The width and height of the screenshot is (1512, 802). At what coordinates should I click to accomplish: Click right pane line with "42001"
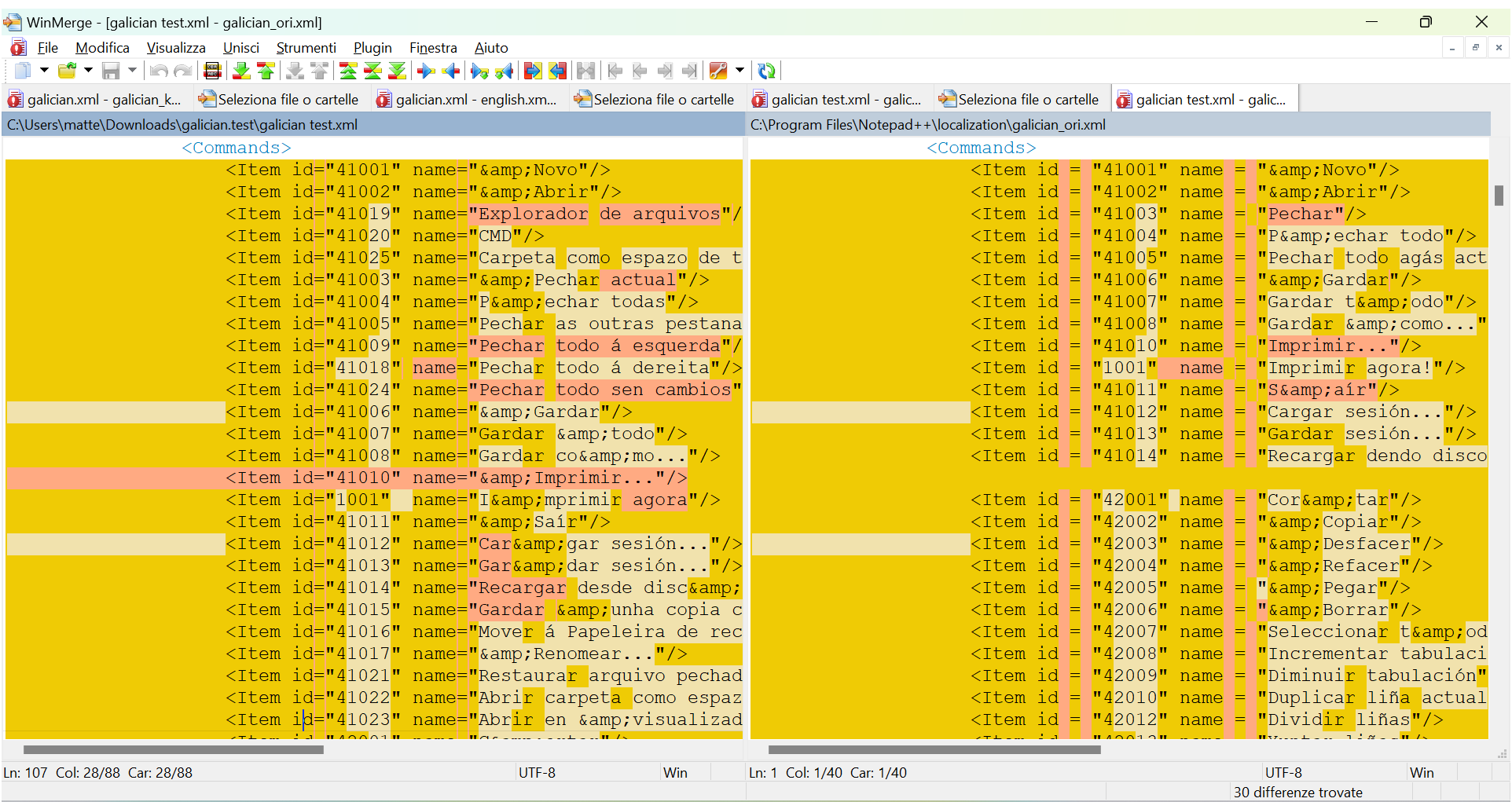[1119, 500]
